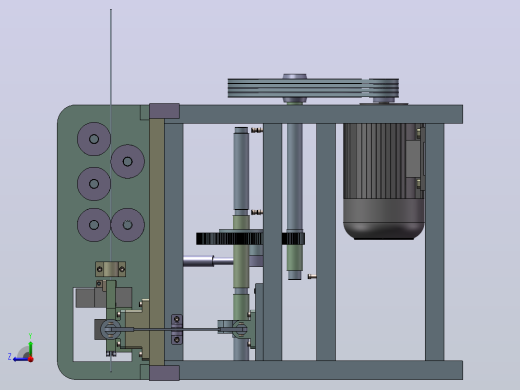The image size is (520, 390).
Task: Select the topmost left straightening roller
Action: tap(94, 139)
